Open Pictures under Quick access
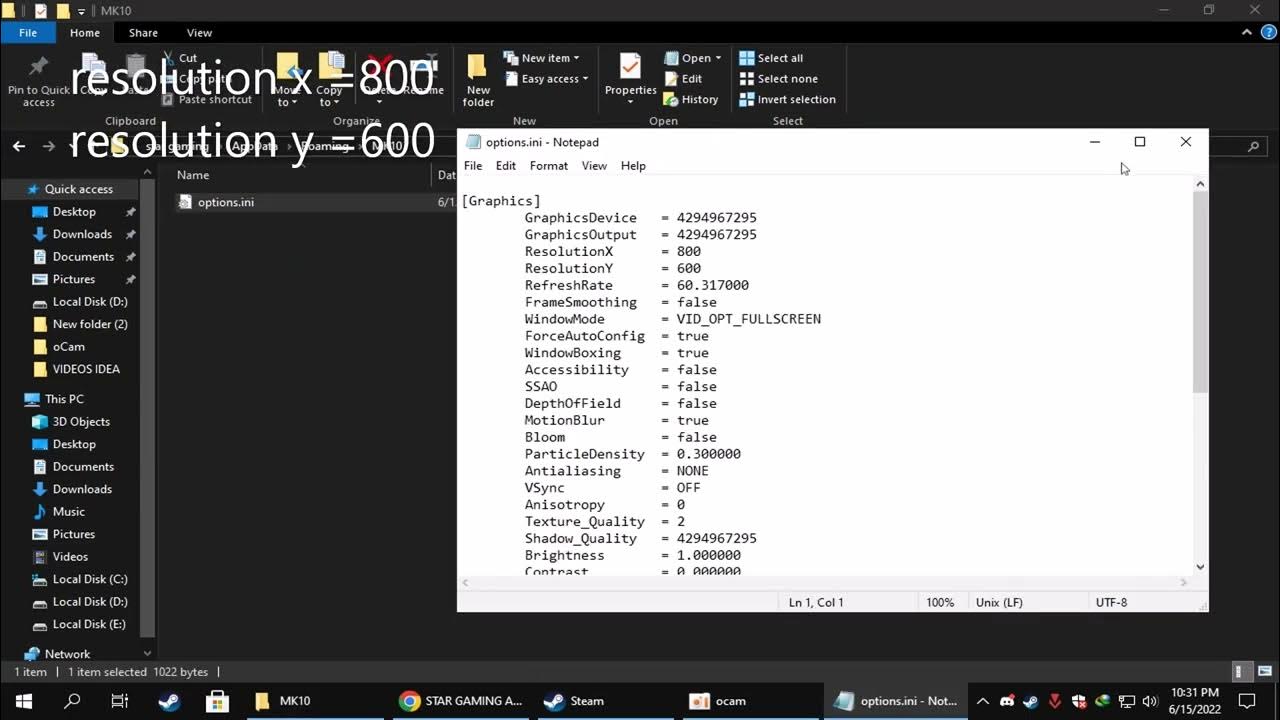Screen dimensions: 1280x720 coord(74,279)
